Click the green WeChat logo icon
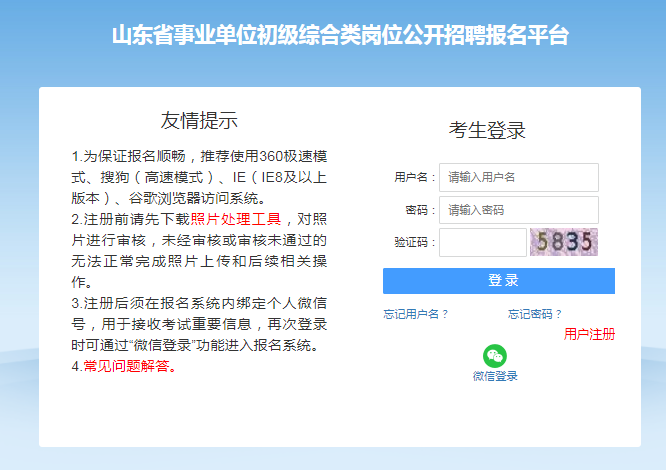 tap(495, 355)
